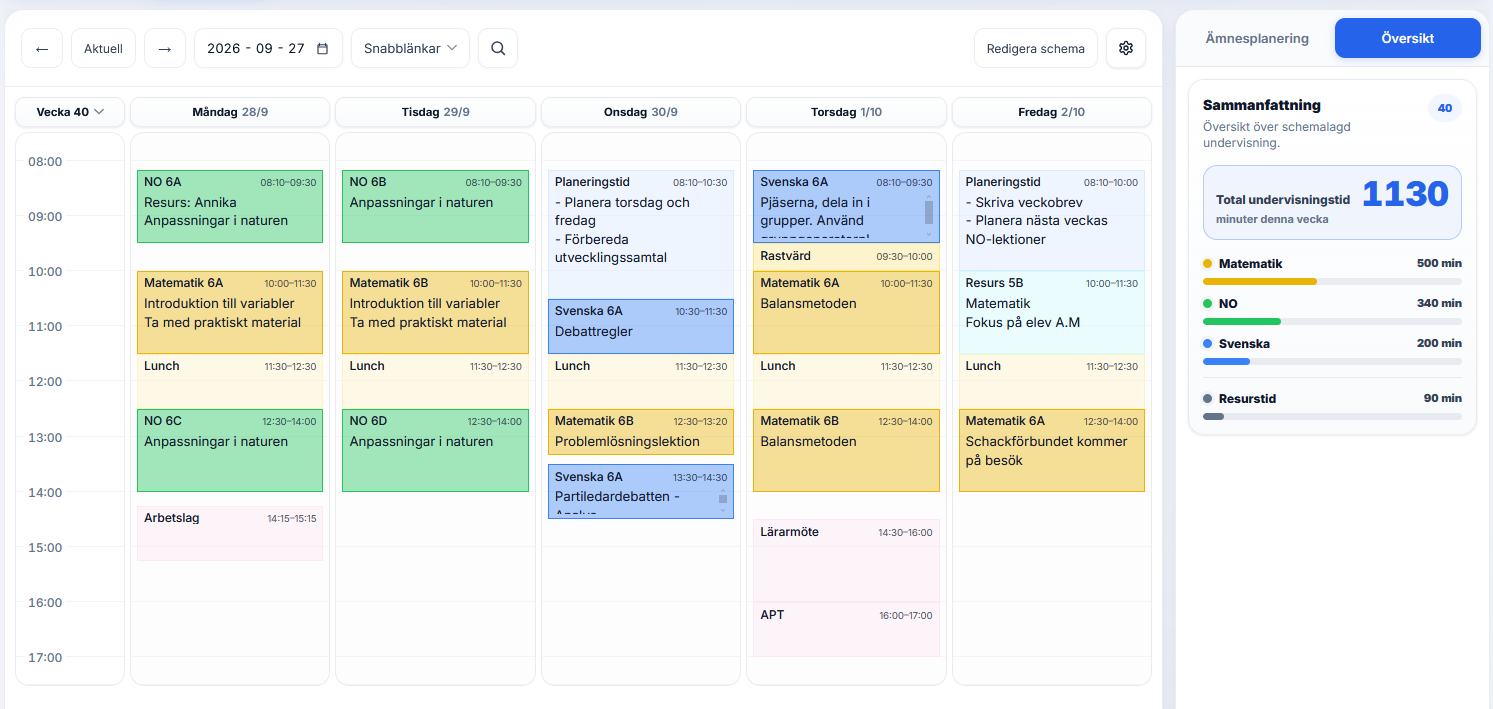This screenshot has width=1493, height=709.
Task: Open Tuesday's NO 6B lesson
Action: click(x=435, y=206)
